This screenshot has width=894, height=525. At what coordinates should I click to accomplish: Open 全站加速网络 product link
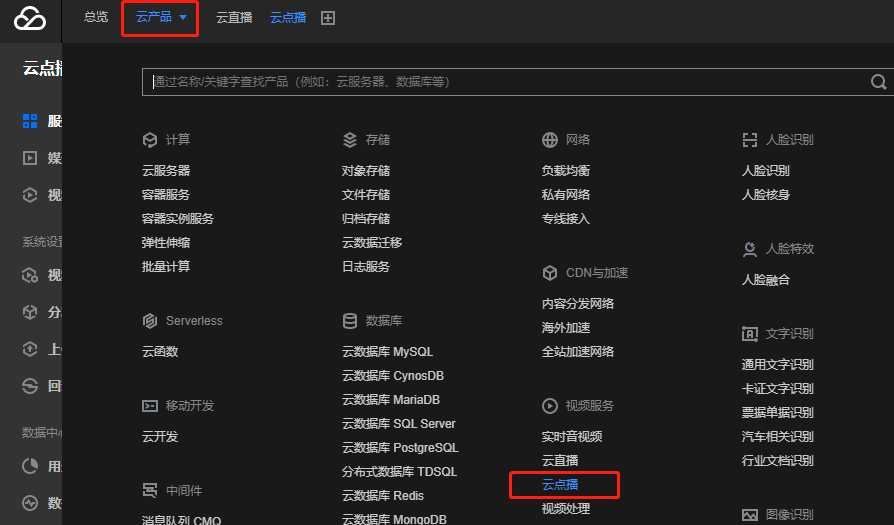pos(578,351)
